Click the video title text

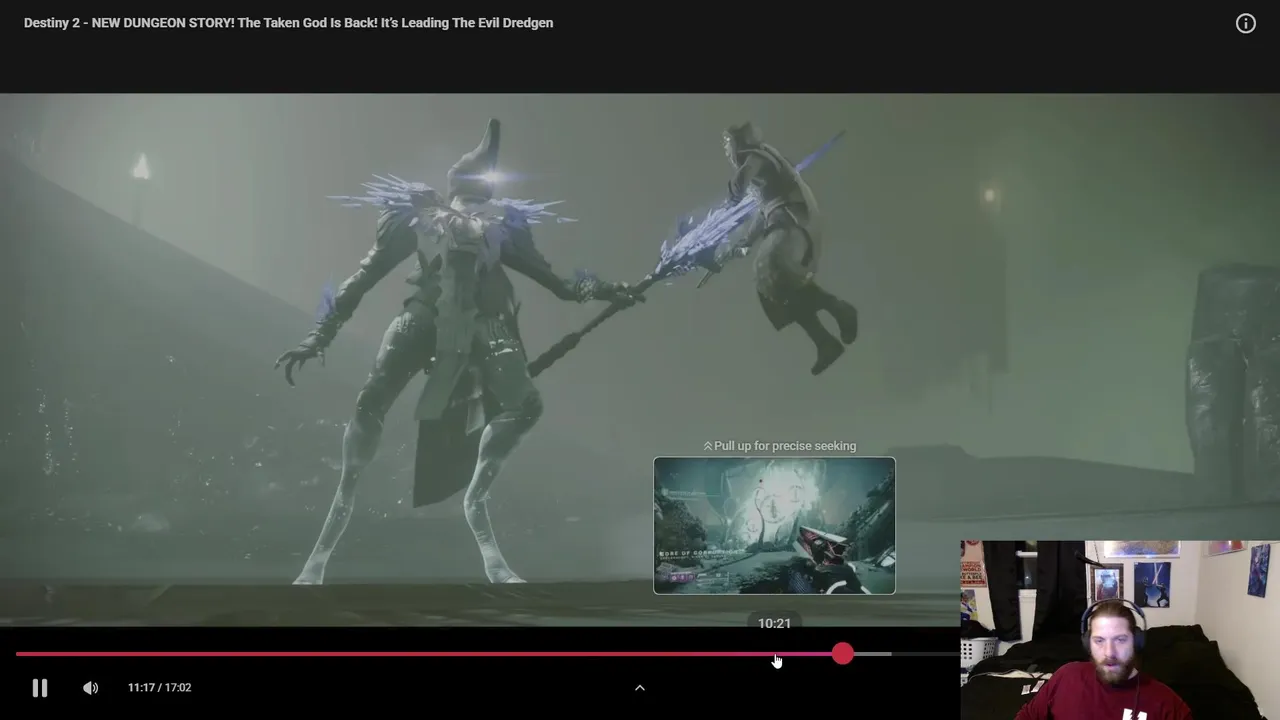click(x=288, y=23)
